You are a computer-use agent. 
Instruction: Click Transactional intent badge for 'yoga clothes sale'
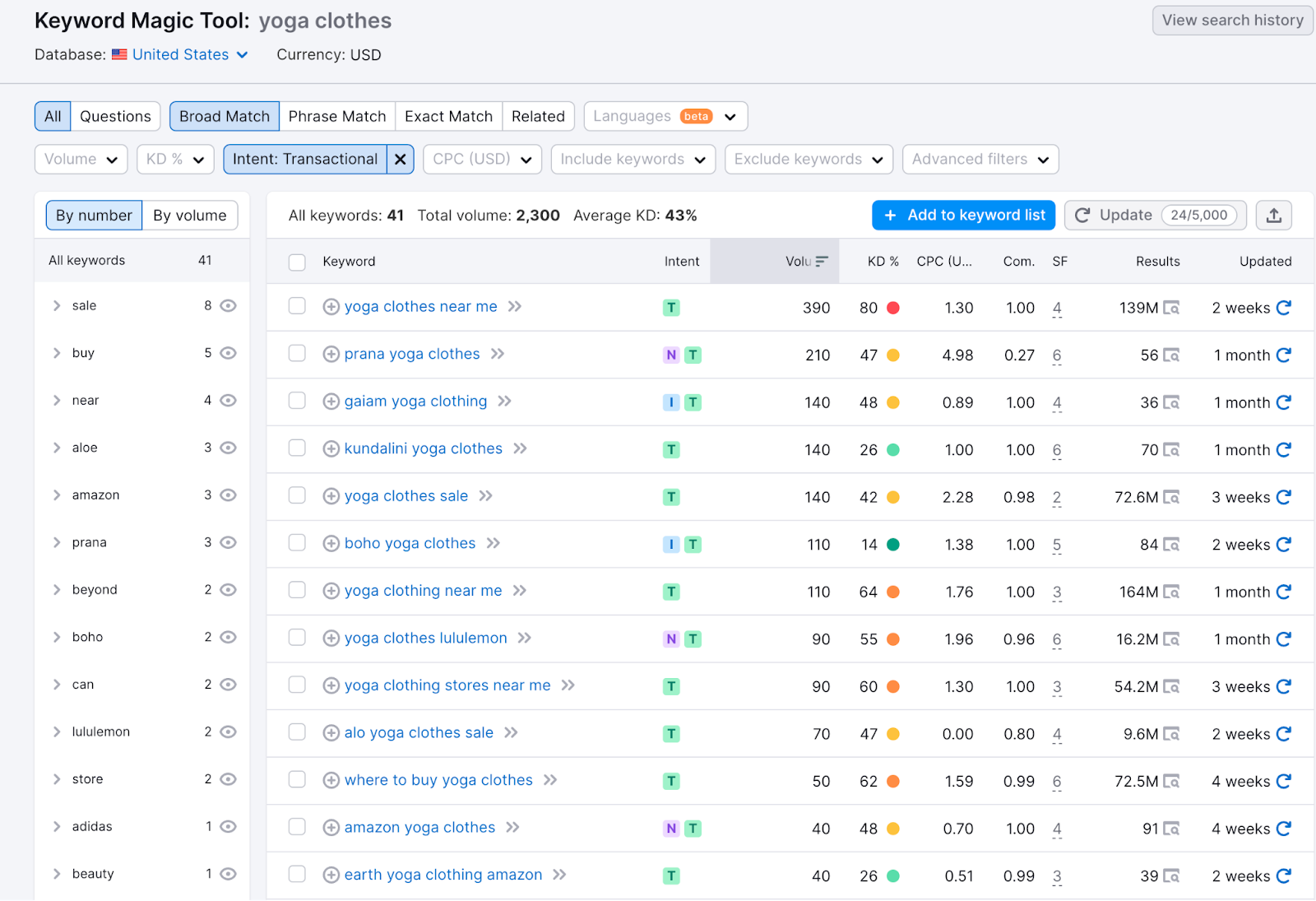pyautogui.click(x=671, y=497)
